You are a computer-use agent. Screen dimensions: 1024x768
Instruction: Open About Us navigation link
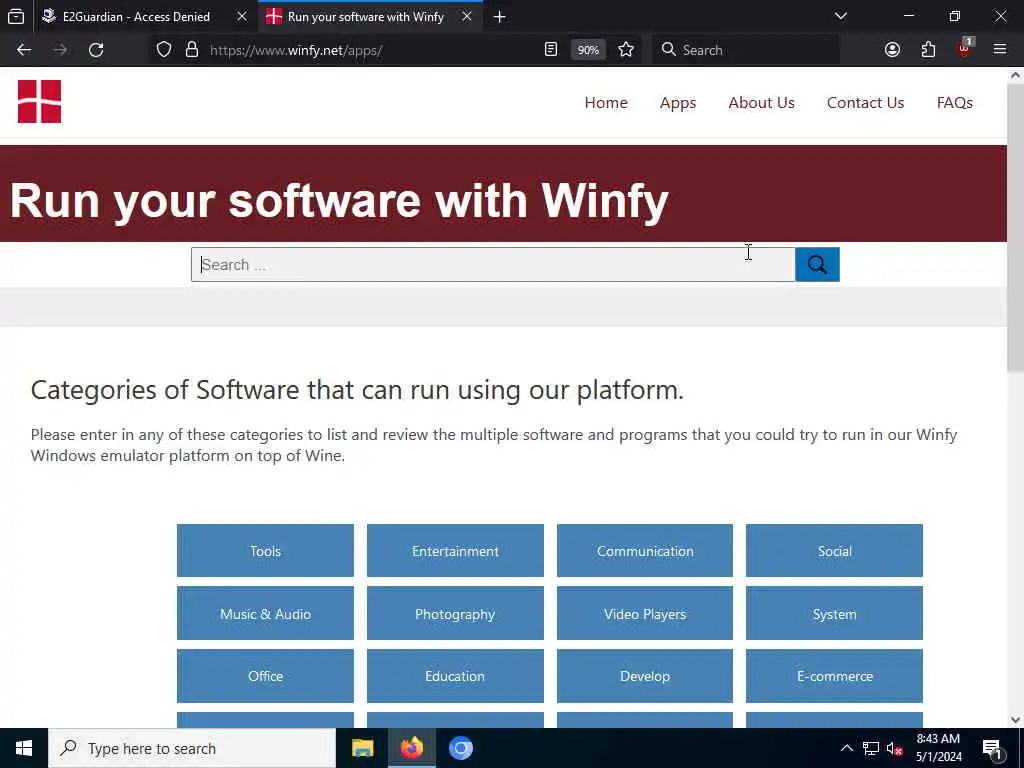coord(761,103)
